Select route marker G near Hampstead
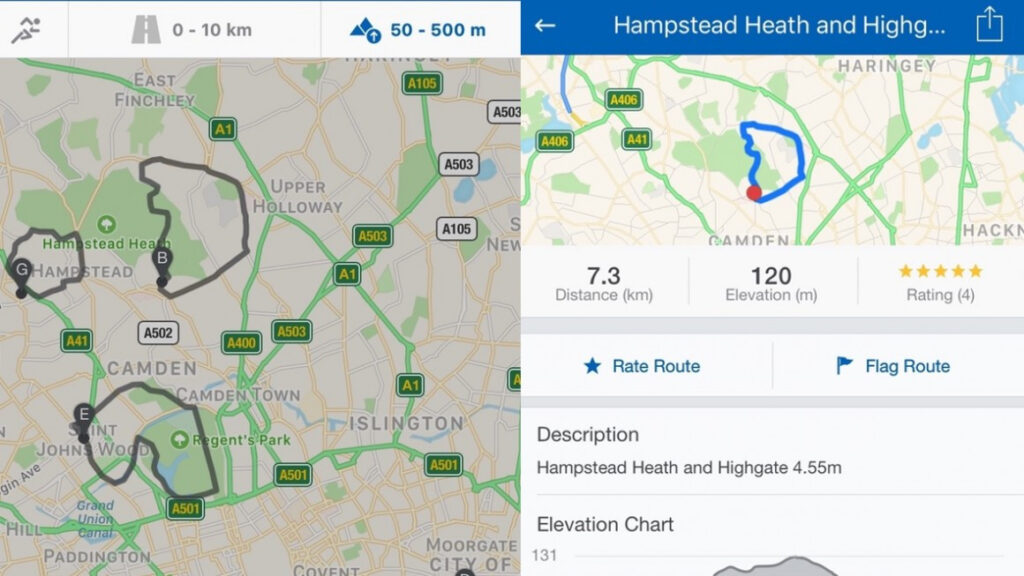 (20, 268)
